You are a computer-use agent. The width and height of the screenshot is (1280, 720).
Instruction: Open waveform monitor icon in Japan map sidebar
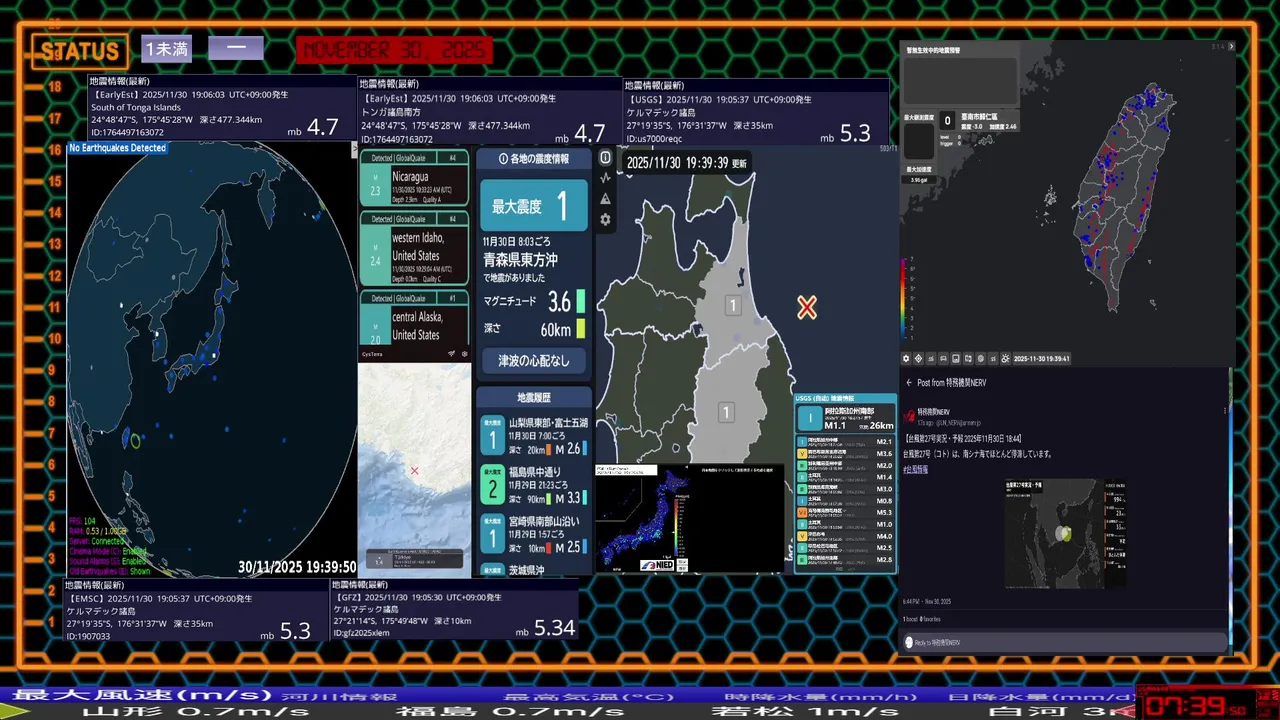(x=605, y=178)
